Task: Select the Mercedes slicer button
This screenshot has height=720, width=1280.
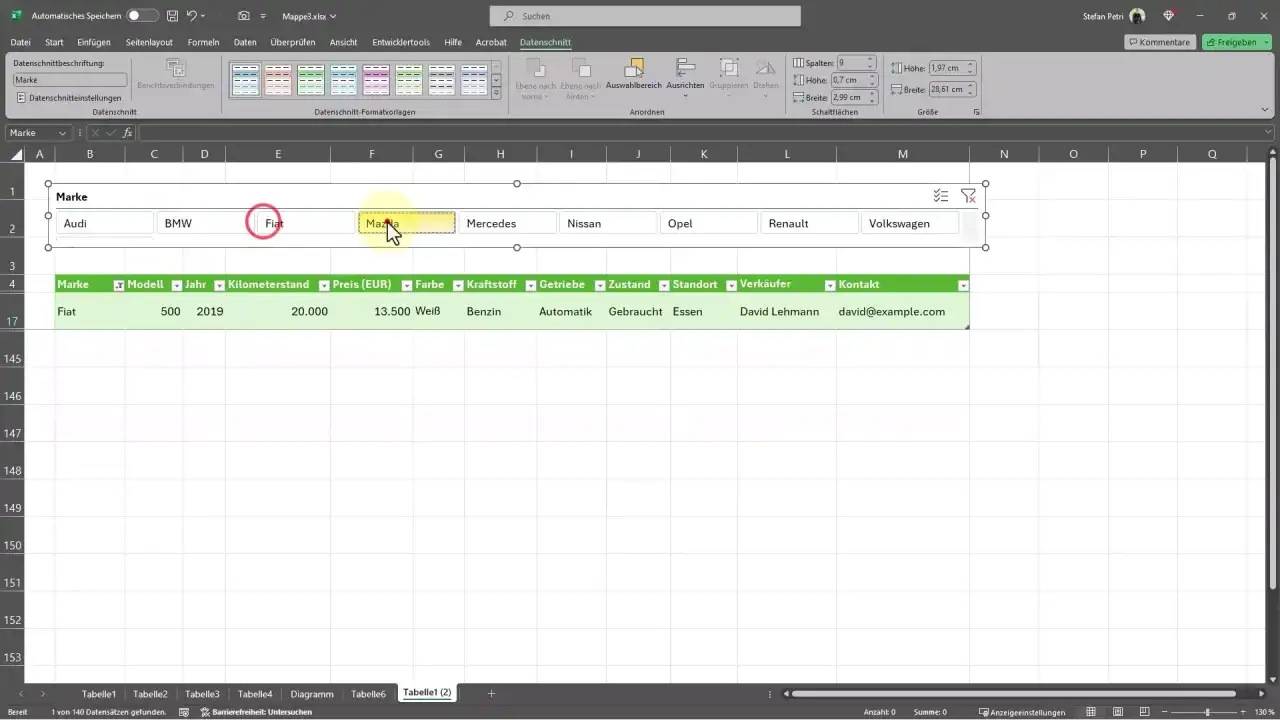Action: click(x=507, y=224)
